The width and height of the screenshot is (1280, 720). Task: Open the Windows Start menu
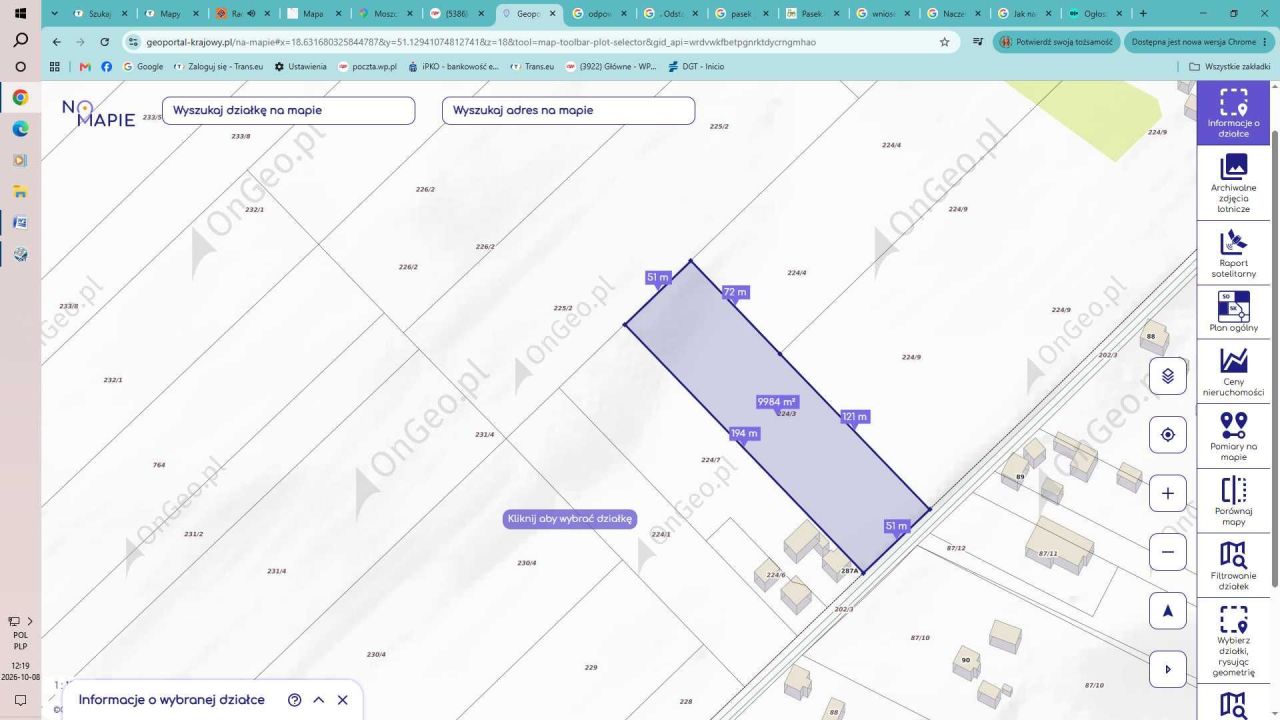click(x=20, y=14)
